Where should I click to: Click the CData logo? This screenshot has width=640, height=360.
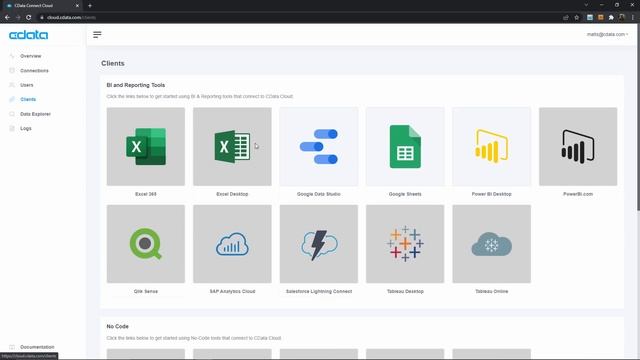(29, 35)
